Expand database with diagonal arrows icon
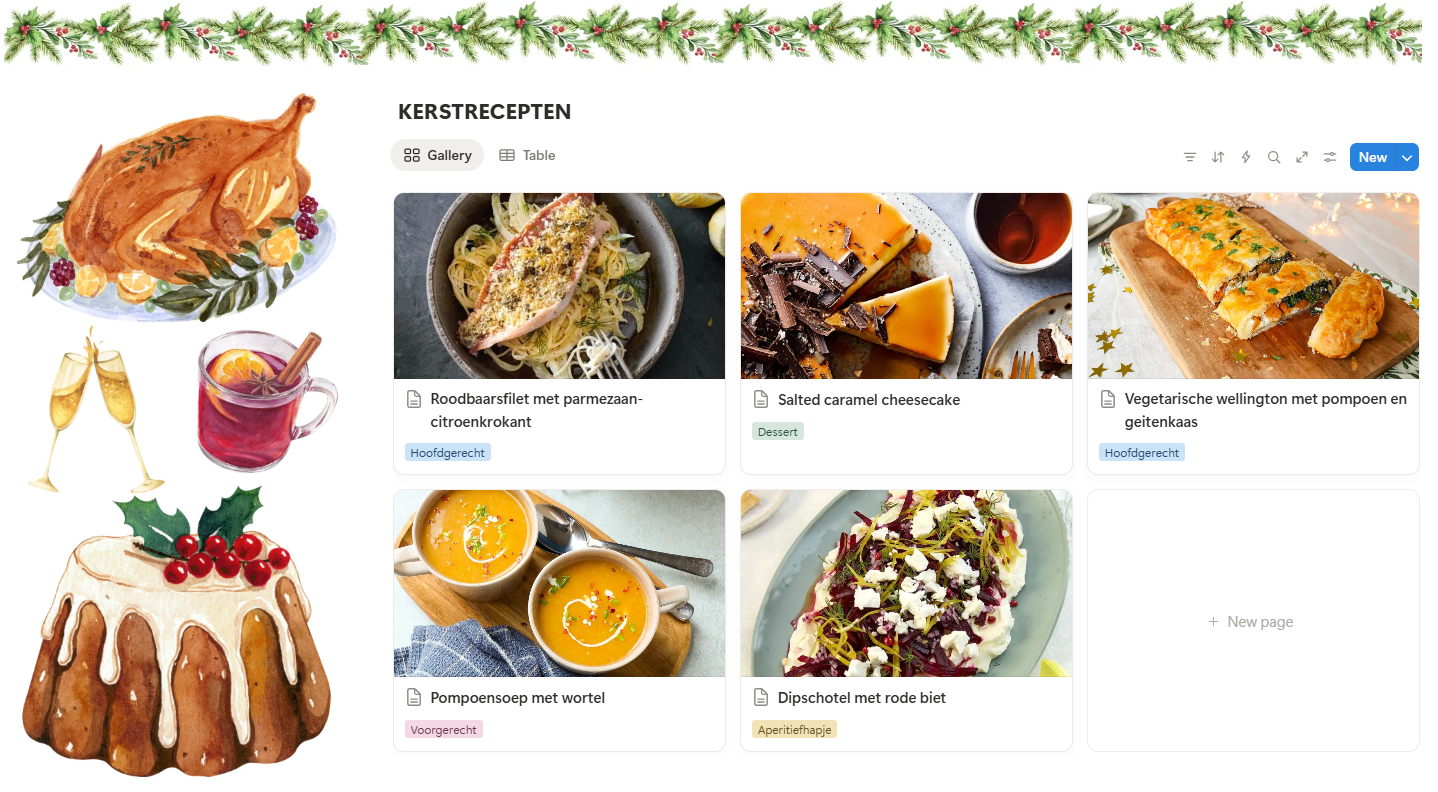 [x=1302, y=157]
